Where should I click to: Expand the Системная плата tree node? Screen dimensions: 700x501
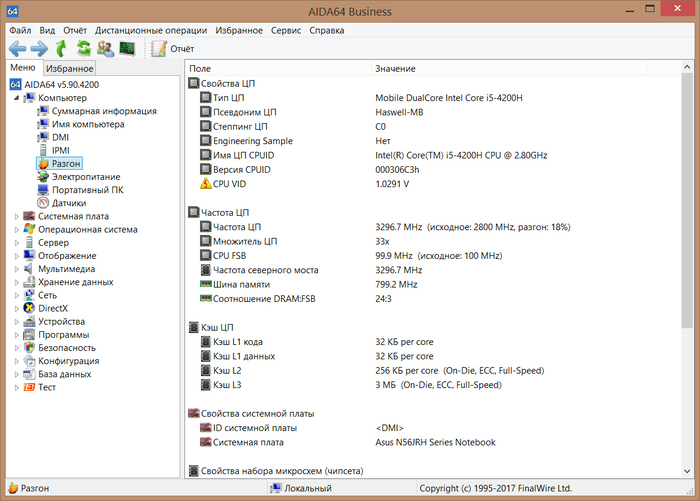16,216
